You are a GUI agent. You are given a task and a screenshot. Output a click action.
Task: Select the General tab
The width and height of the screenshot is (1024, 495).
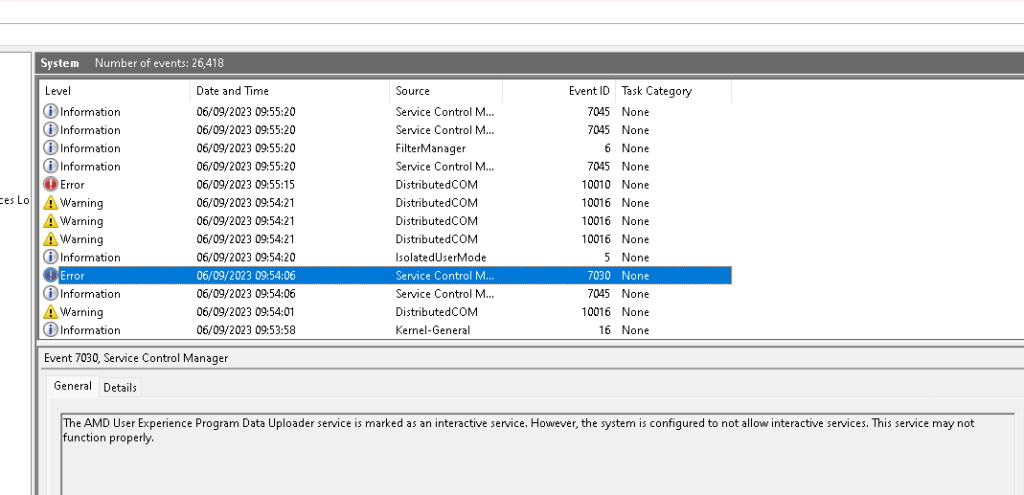point(72,386)
